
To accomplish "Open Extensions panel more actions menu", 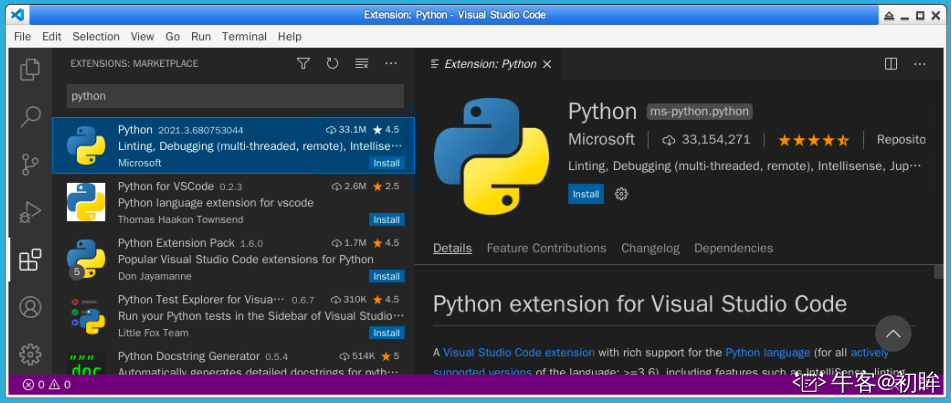I will pyautogui.click(x=391, y=64).
